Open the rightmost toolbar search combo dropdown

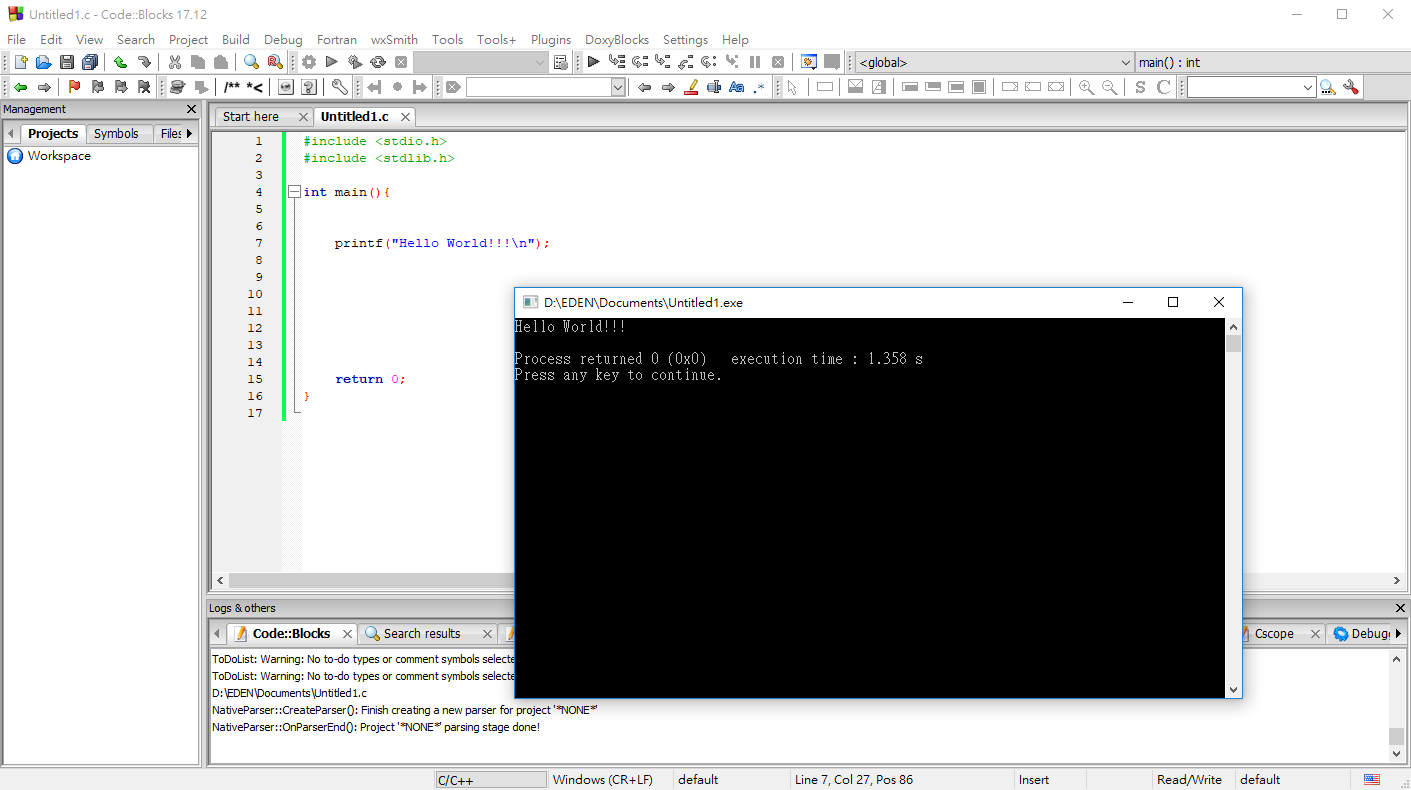pos(1308,87)
